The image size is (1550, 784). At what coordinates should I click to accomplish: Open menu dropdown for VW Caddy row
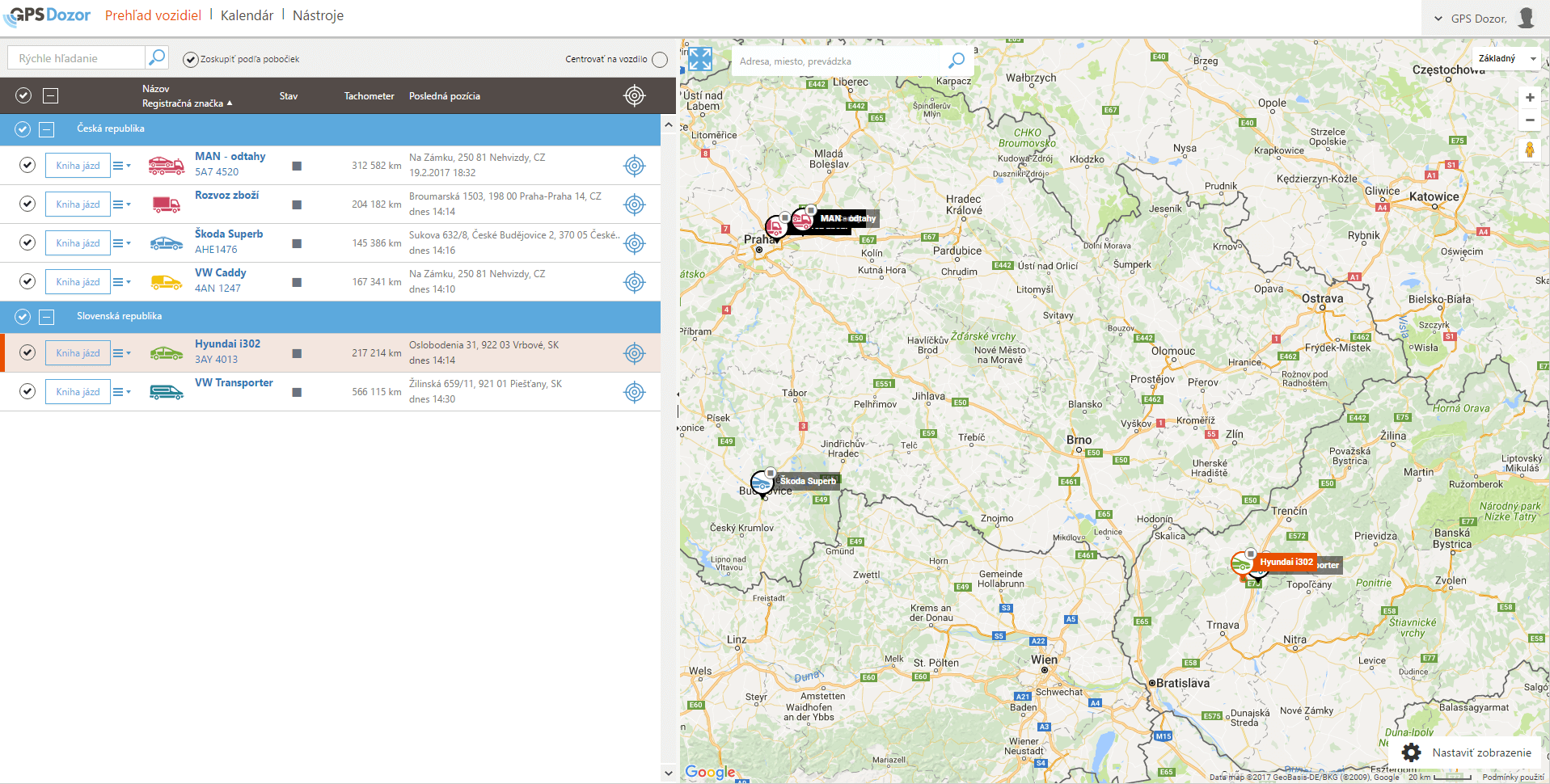[121, 282]
